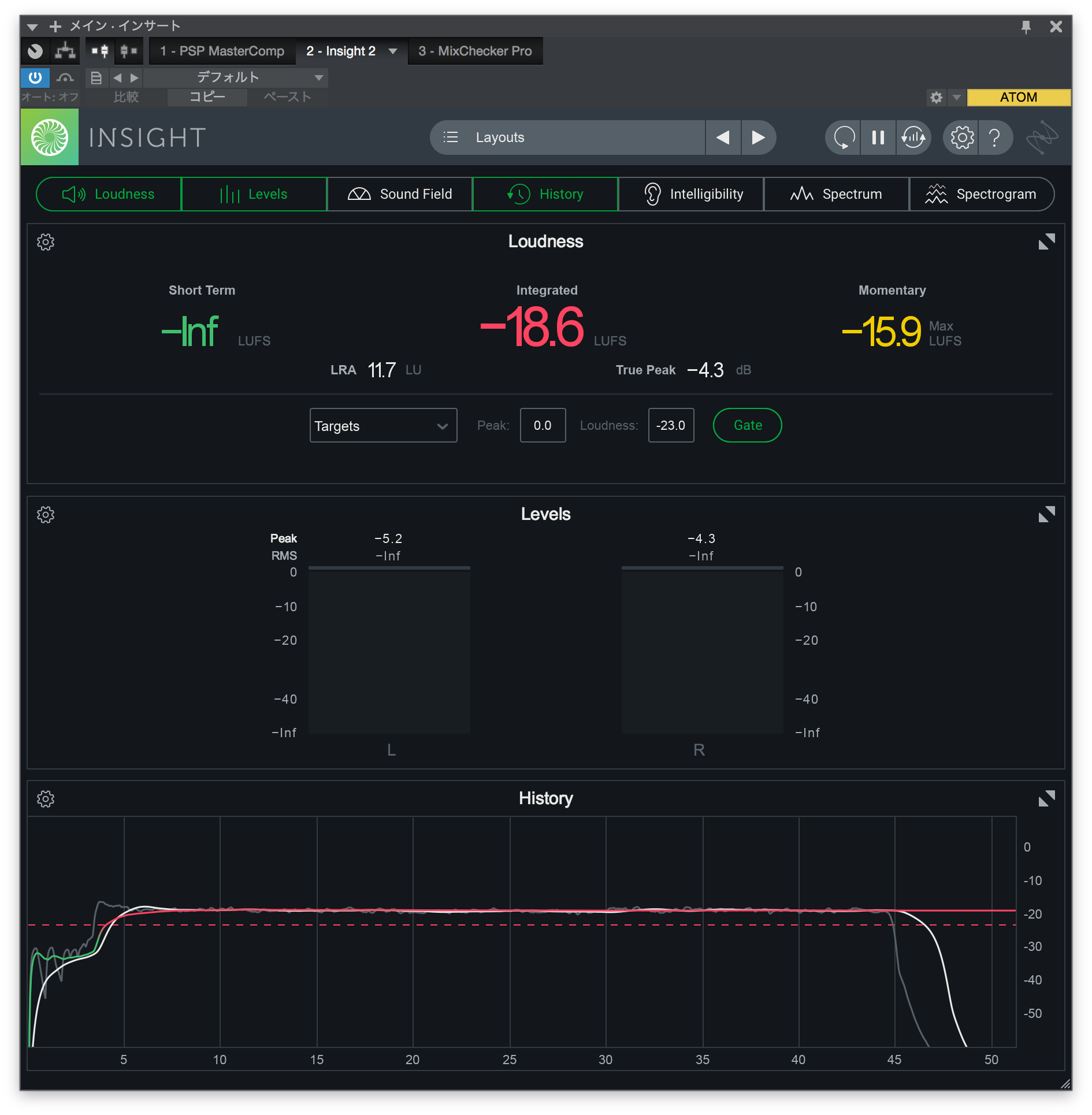This screenshot has height=1115, width=1092.
Task: Click the second channel mode icon
Action: (x=128, y=51)
